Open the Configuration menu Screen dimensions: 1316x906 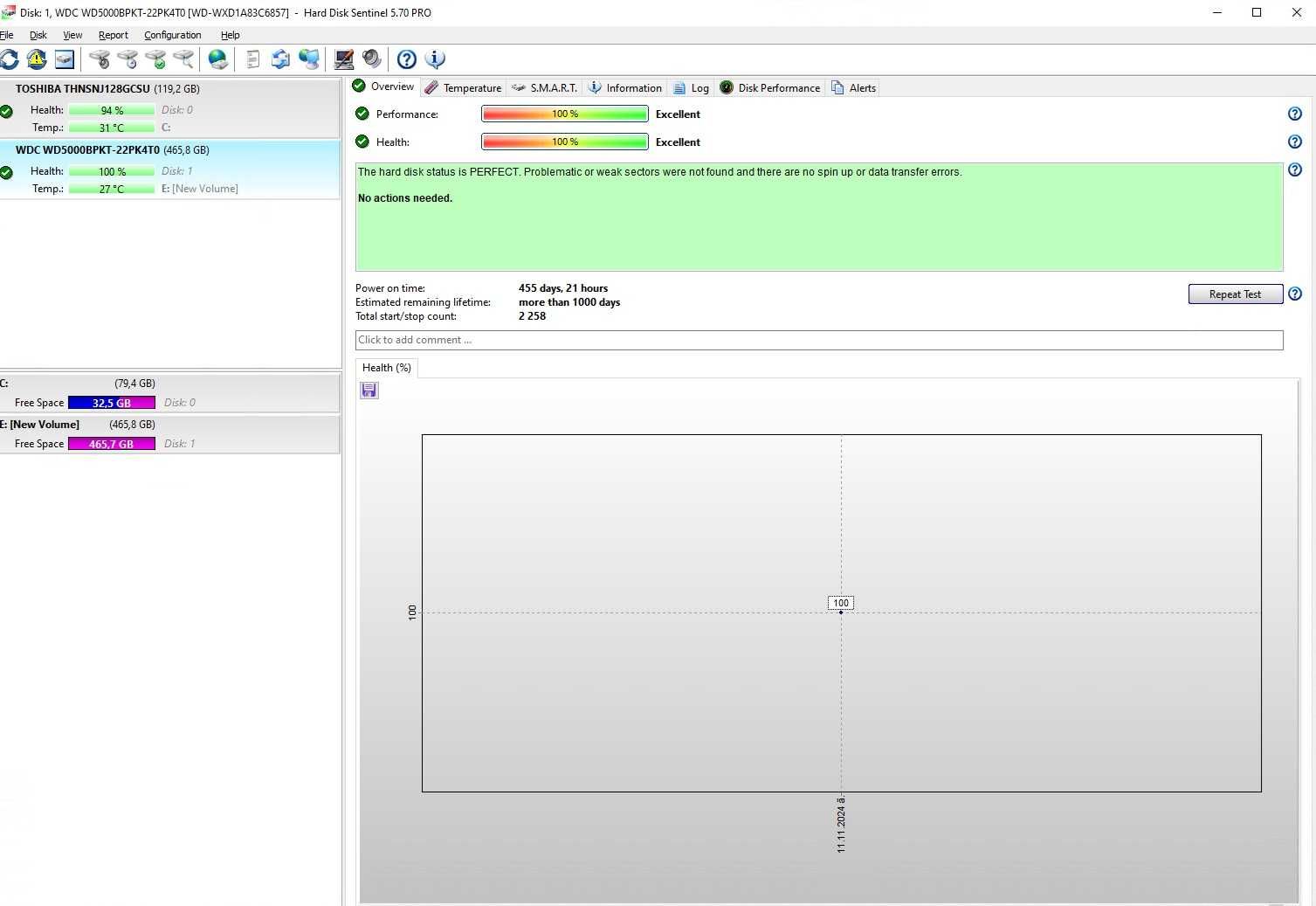(173, 35)
